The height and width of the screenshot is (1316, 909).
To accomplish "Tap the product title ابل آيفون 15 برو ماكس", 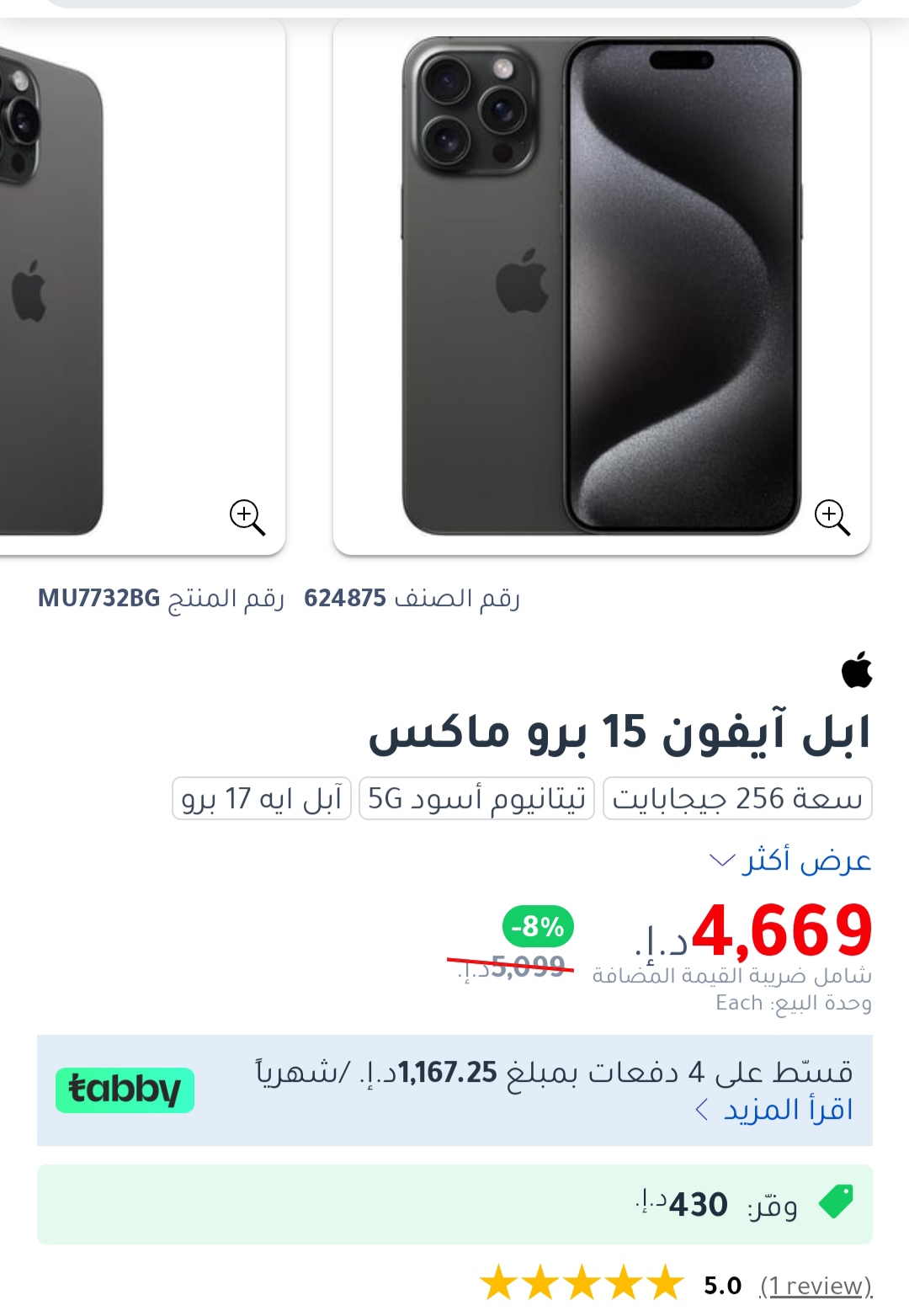I will [x=619, y=733].
